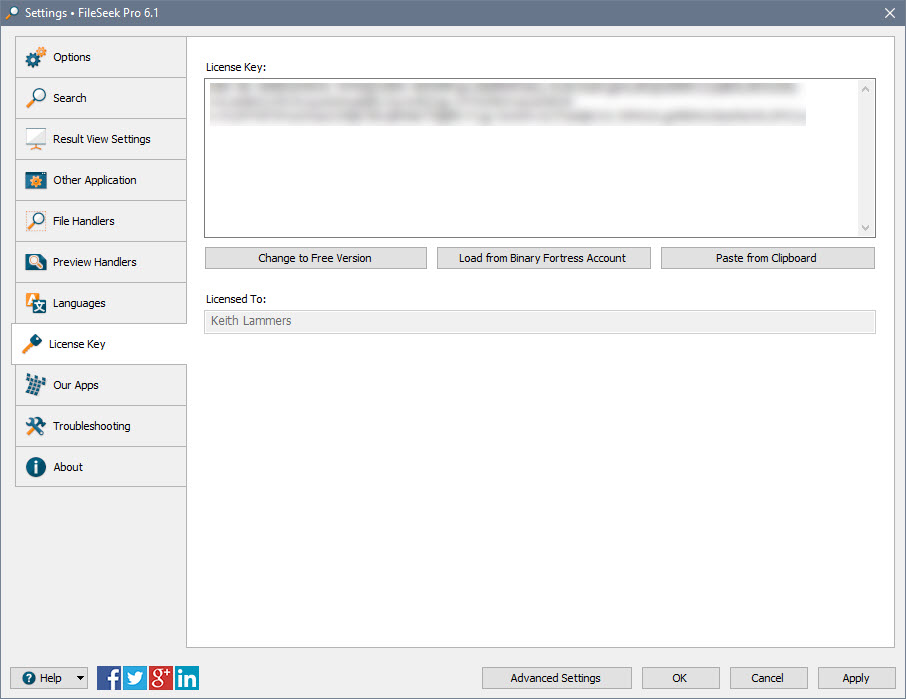Click the license key scrollbar up arrow

click(x=866, y=89)
